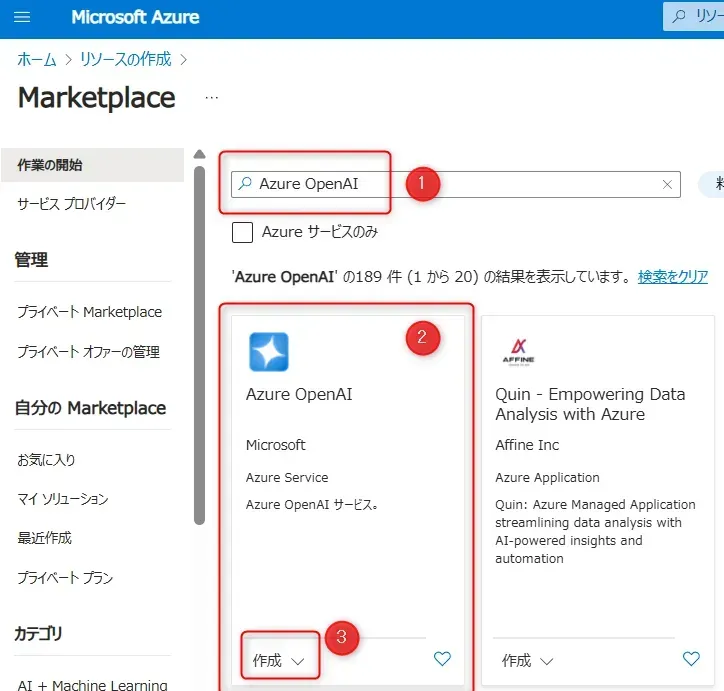Expand 作成 dropdown on Quin card
Screen dimensions: 724x691
point(528,660)
